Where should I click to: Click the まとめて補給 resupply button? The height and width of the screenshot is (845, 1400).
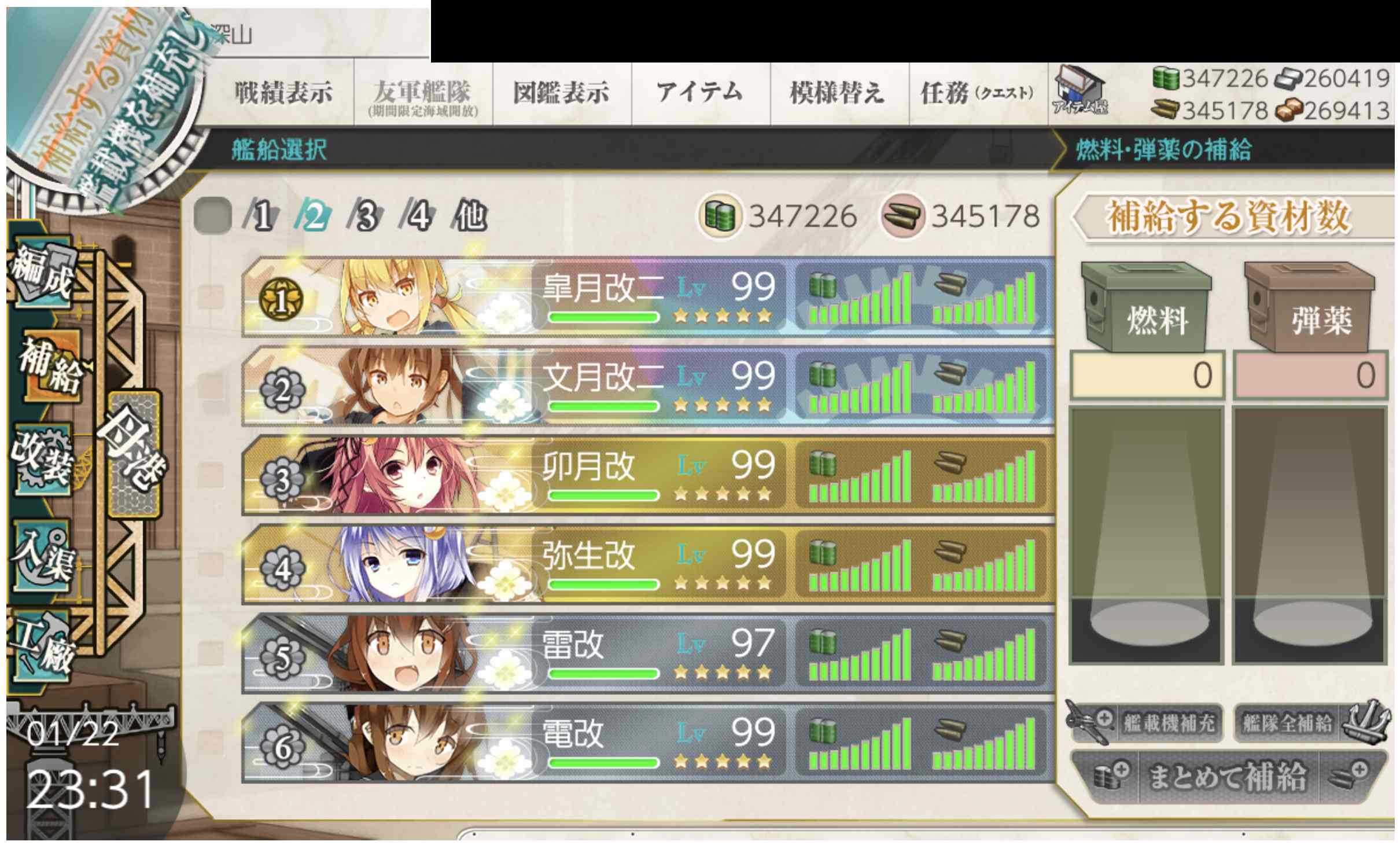(1229, 777)
